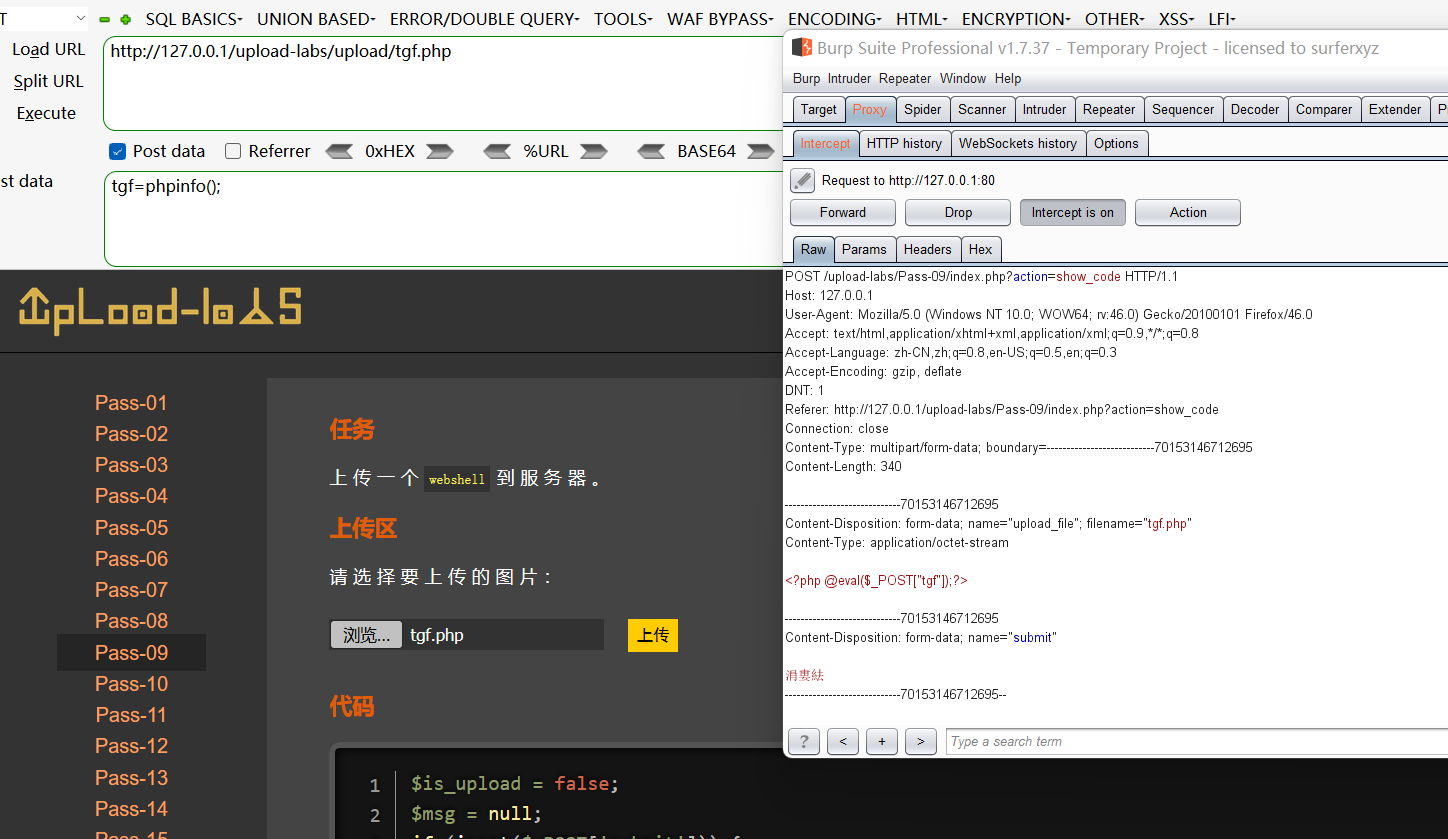1448x839 pixels.
Task: Open the ENCRYPTION dropdown menu
Action: pos(1016,19)
